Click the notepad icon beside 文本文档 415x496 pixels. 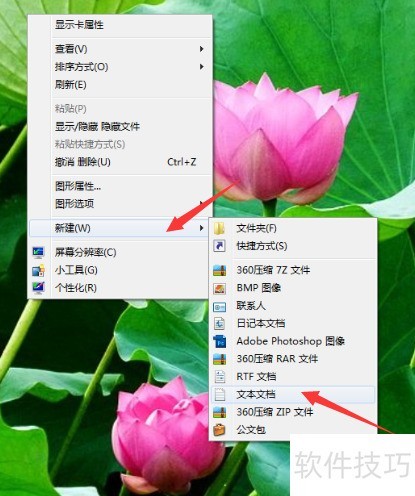point(219,394)
